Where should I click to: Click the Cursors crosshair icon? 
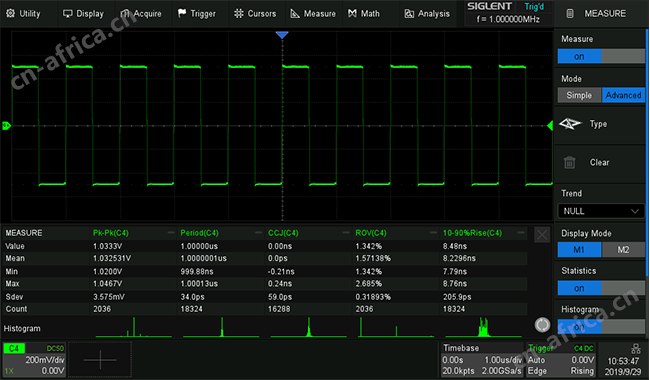click(238, 14)
